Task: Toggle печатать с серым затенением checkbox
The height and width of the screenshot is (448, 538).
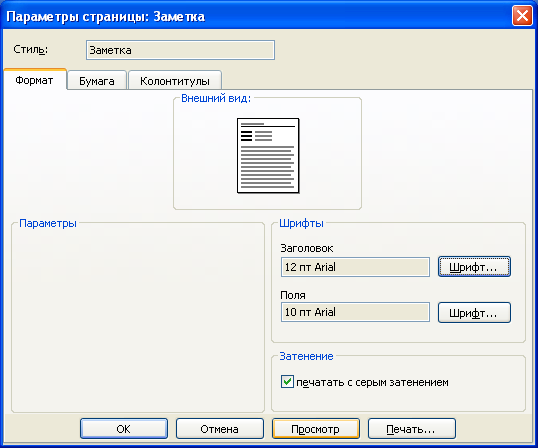Action: (x=287, y=381)
